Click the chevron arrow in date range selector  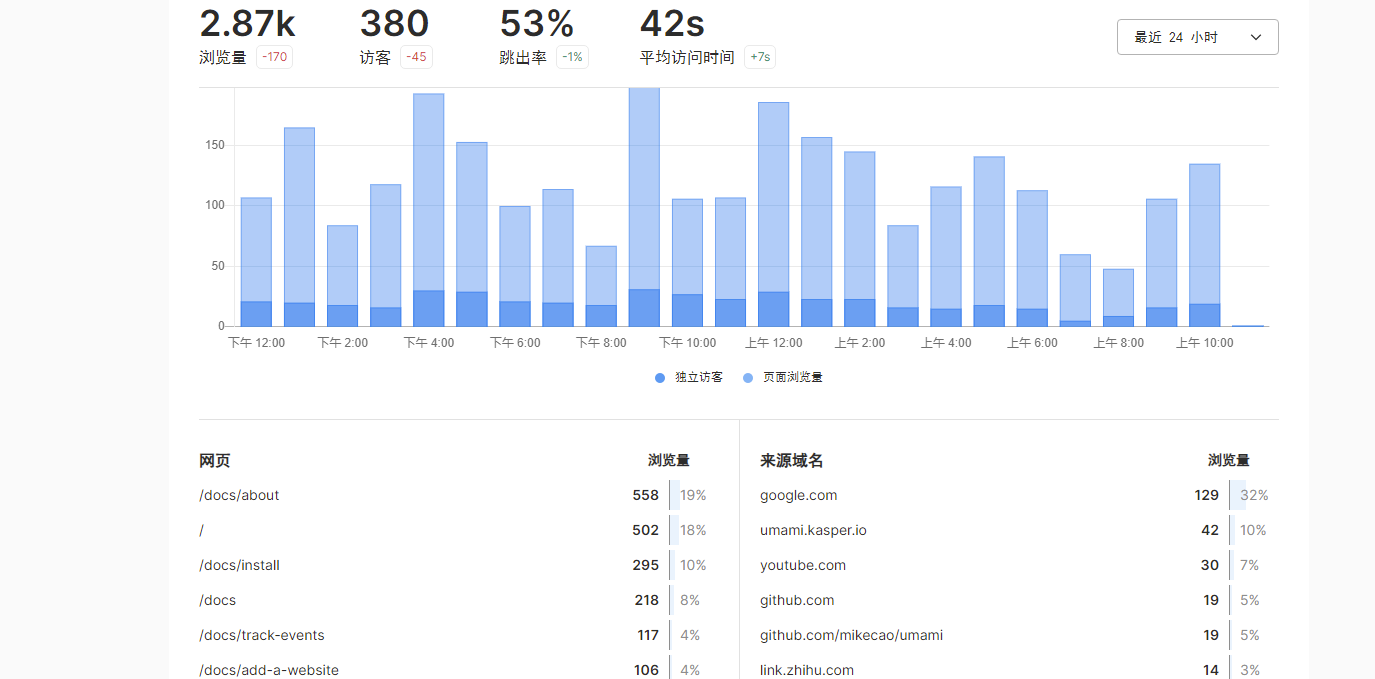coord(1256,37)
